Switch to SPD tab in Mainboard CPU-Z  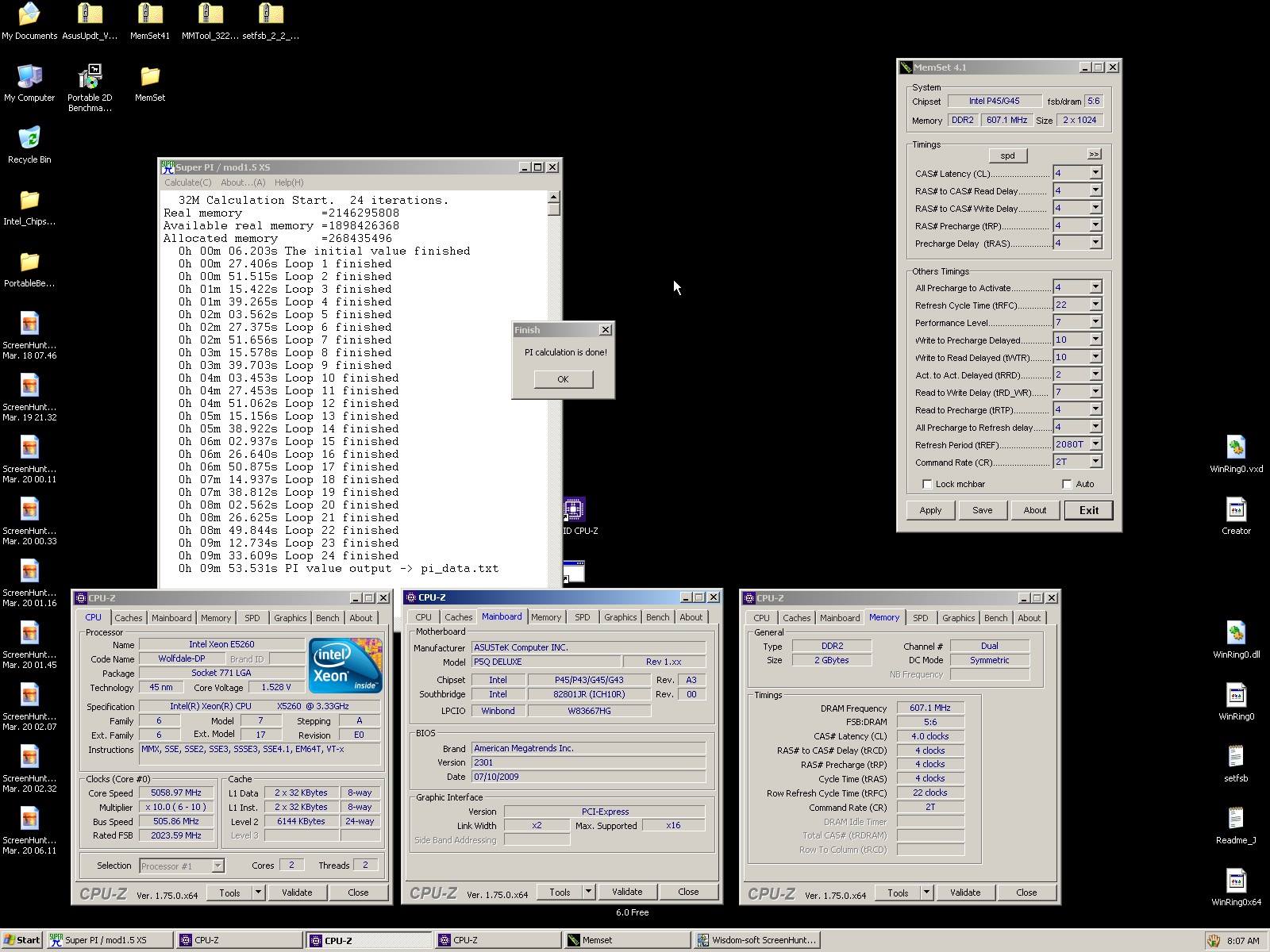coord(582,617)
